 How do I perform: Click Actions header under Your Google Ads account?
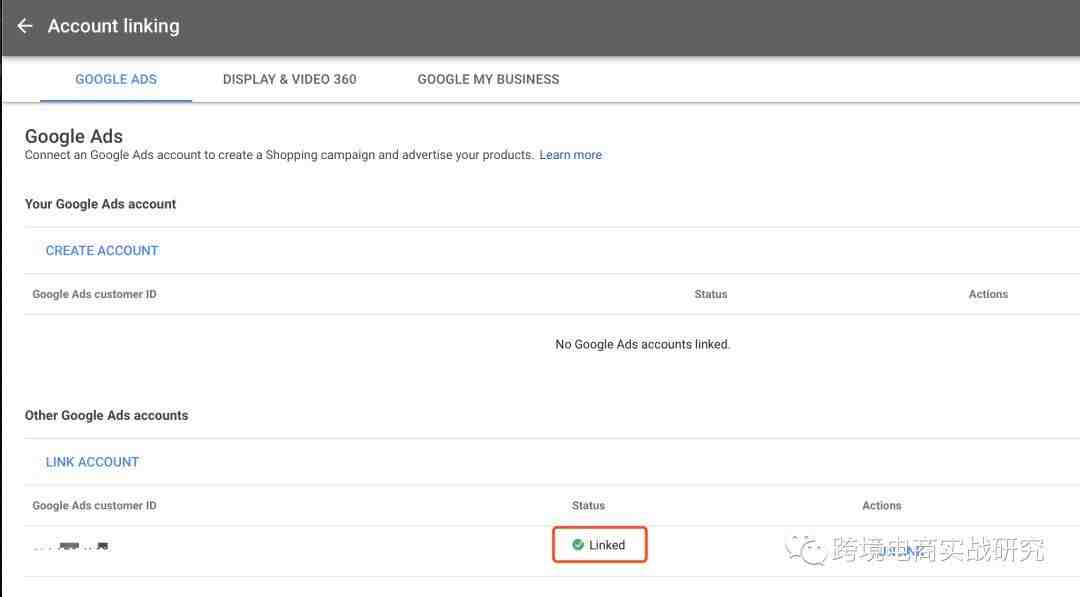pyautogui.click(x=988, y=294)
